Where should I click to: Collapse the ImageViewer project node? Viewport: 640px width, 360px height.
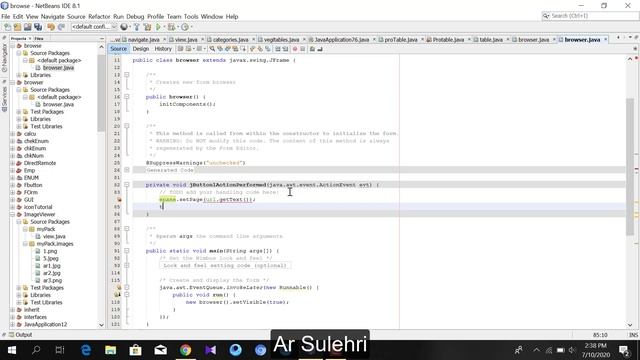point(12,214)
